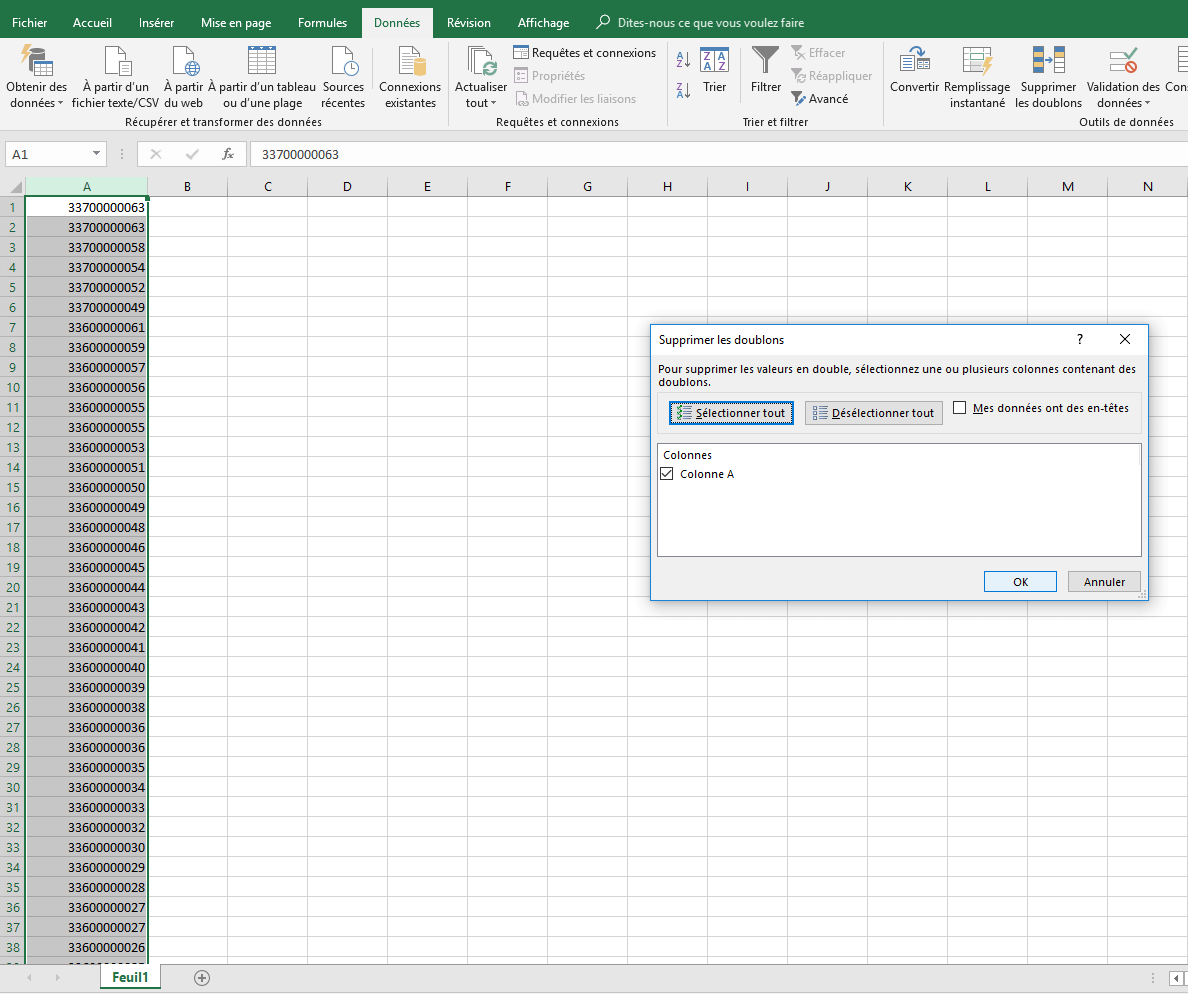Select cell A15 containing 33600000050
Screen dimensions: 1188x994
[x=86, y=487]
